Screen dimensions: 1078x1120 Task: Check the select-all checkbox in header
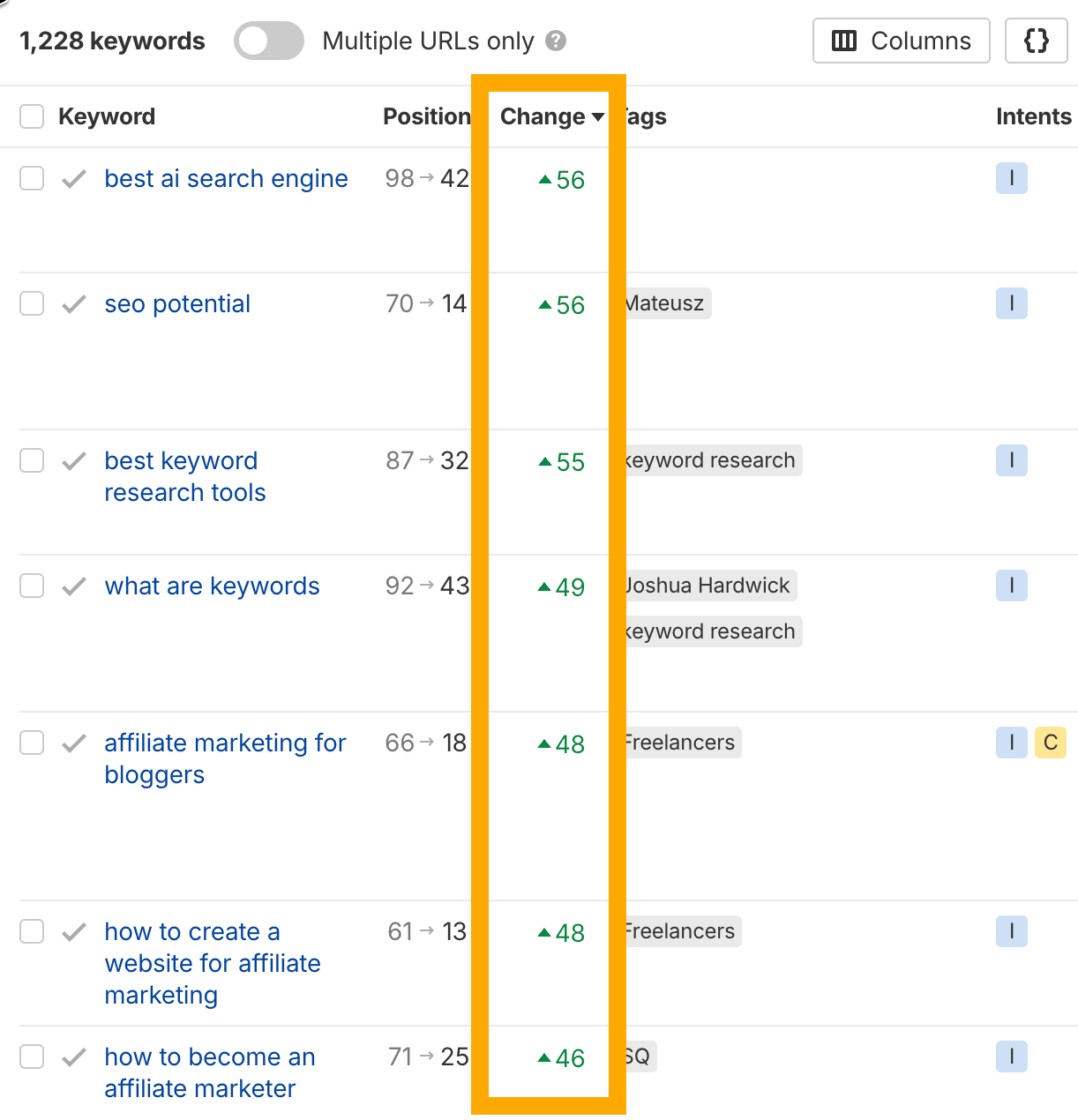tap(32, 116)
